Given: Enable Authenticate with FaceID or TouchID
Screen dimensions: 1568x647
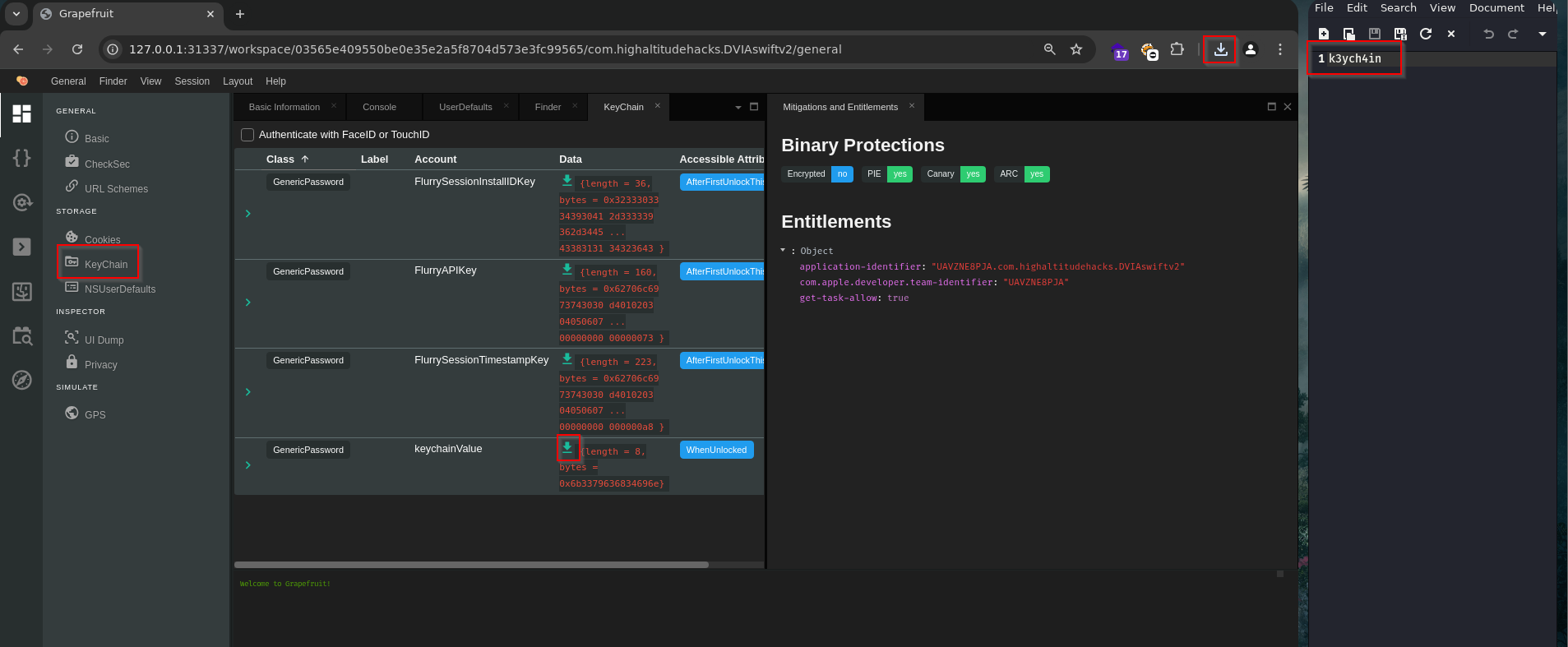Looking at the screenshot, I should [247, 135].
